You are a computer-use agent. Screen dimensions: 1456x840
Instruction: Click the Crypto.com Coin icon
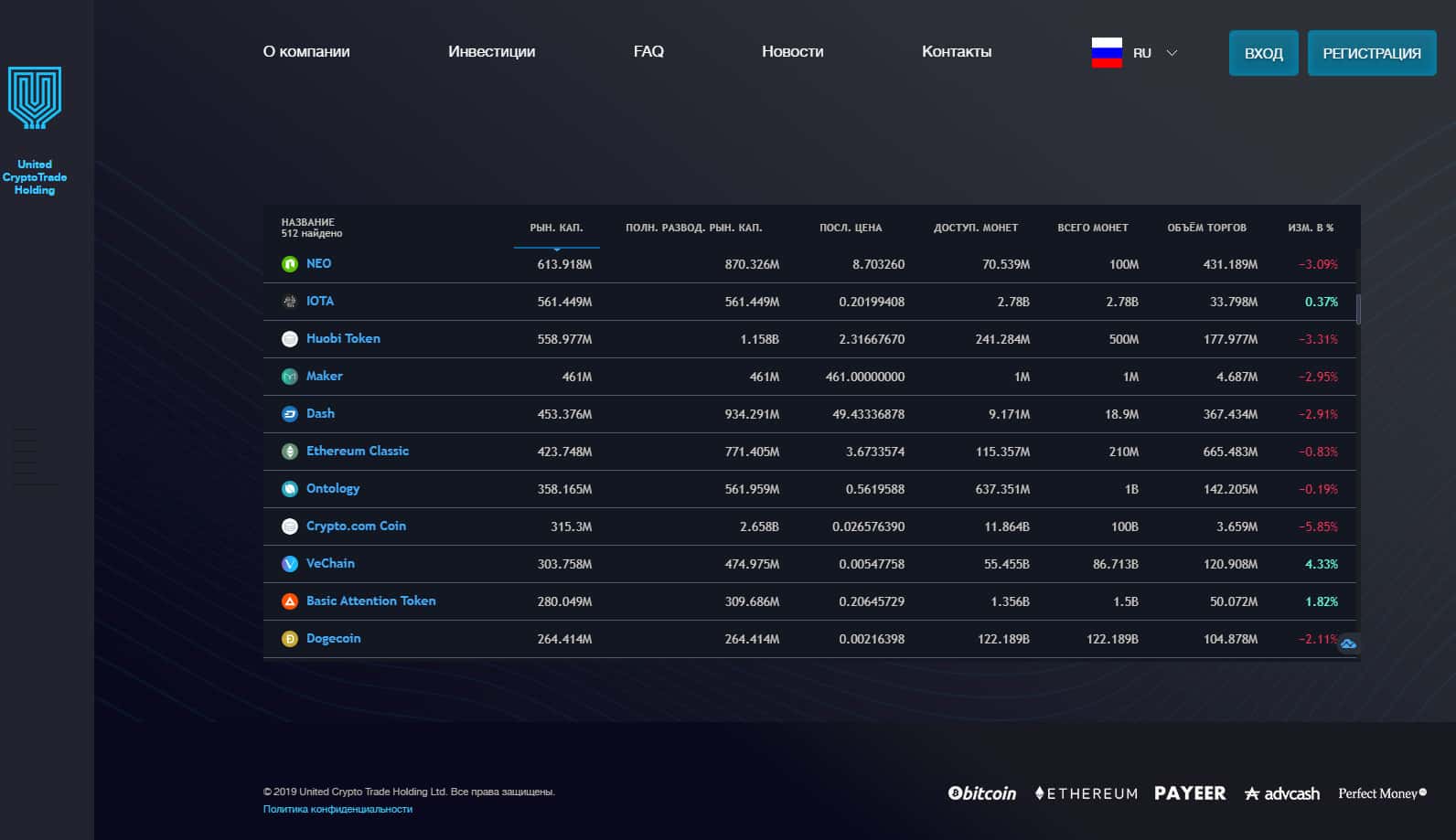290,526
